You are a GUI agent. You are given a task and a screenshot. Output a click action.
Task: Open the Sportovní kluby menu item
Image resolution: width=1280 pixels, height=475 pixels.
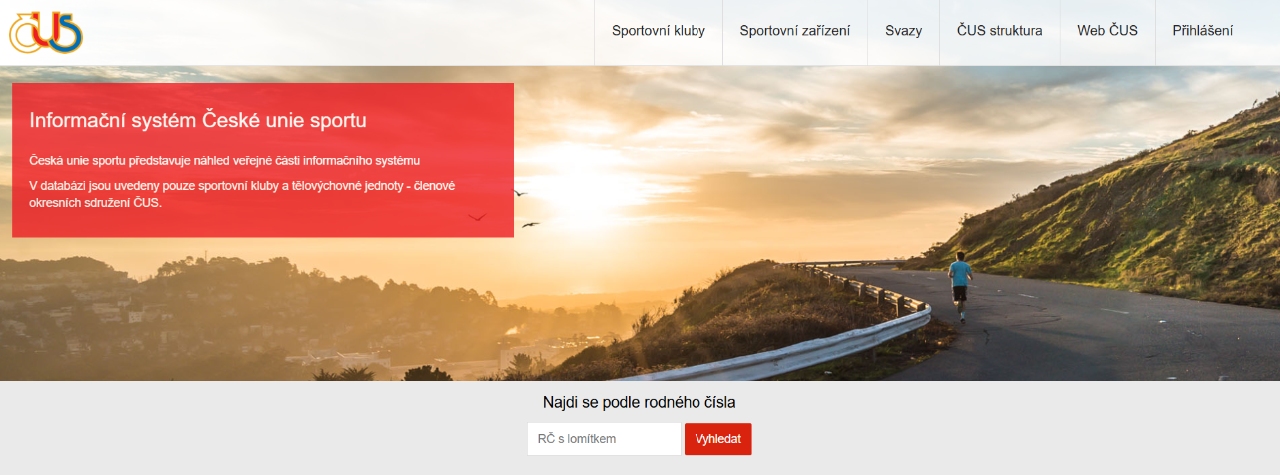(x=658, y=31)
